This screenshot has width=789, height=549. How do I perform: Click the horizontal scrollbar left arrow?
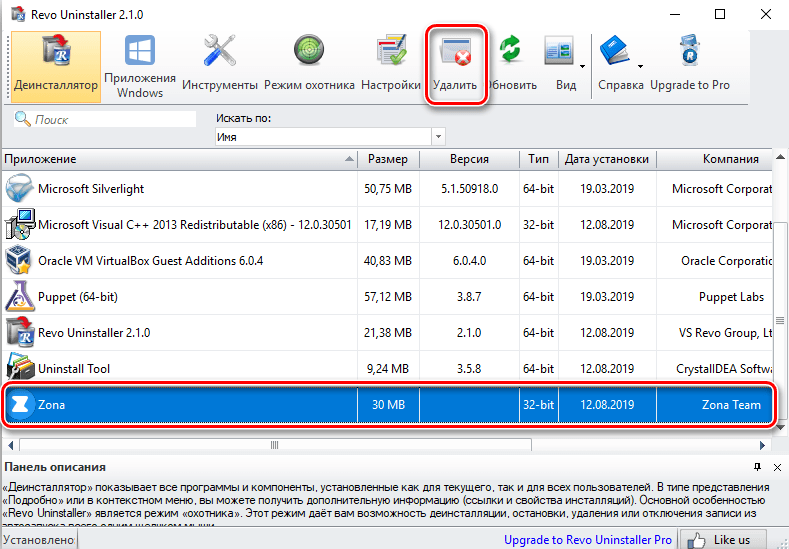[10, 445]
